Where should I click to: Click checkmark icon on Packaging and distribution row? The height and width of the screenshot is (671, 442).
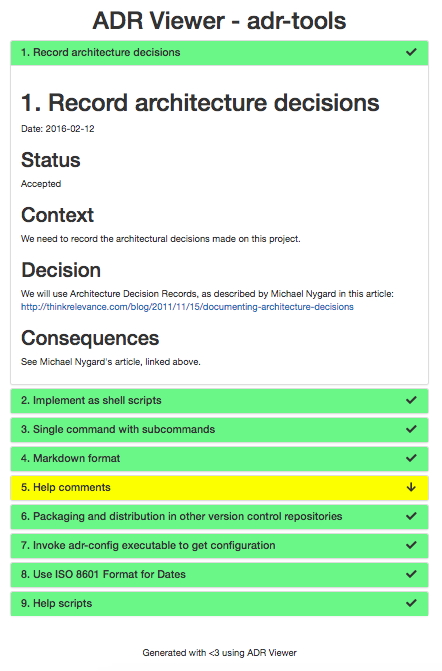(x=411, y=516)
